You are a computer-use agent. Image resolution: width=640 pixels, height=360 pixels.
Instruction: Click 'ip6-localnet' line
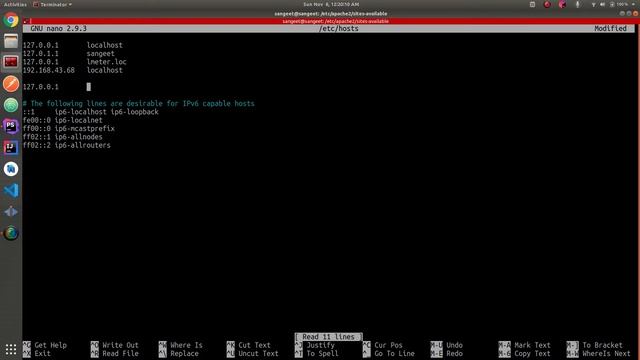(78, 120)
